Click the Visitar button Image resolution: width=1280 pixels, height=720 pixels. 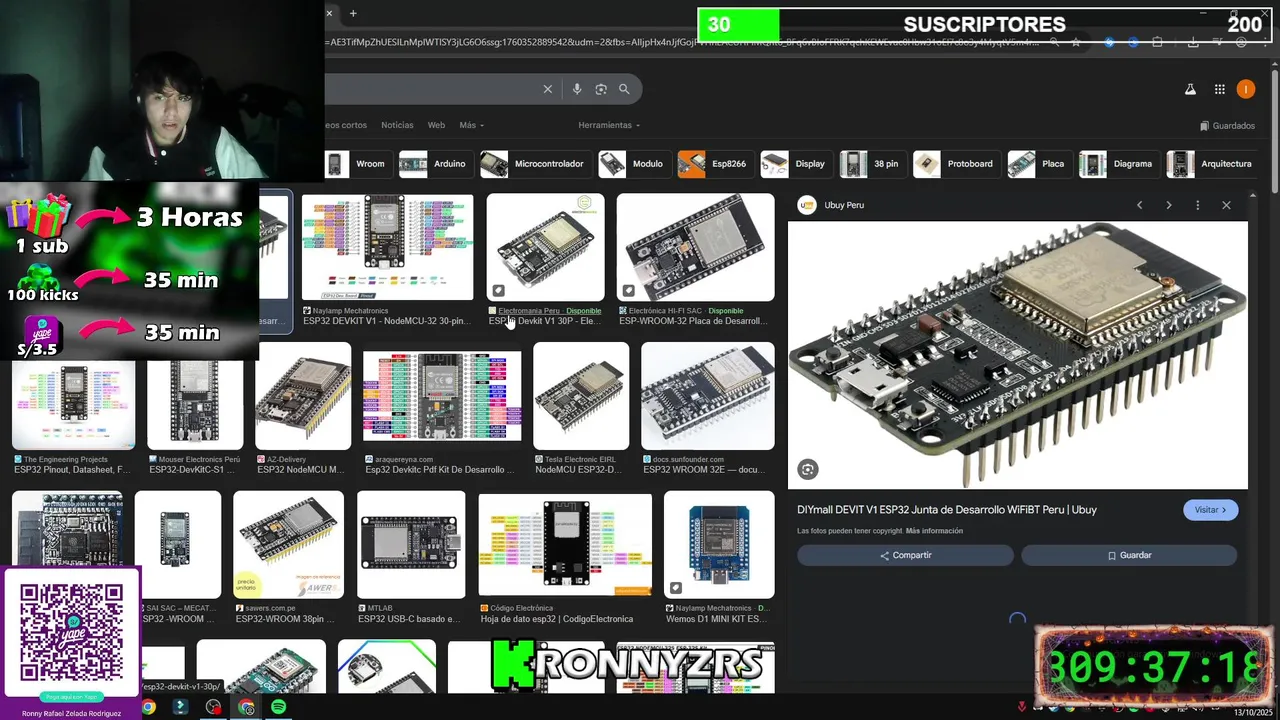1211,510
